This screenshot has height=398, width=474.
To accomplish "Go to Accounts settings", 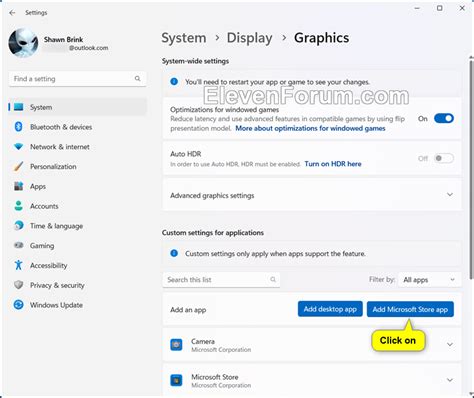I will click(78, 206).
